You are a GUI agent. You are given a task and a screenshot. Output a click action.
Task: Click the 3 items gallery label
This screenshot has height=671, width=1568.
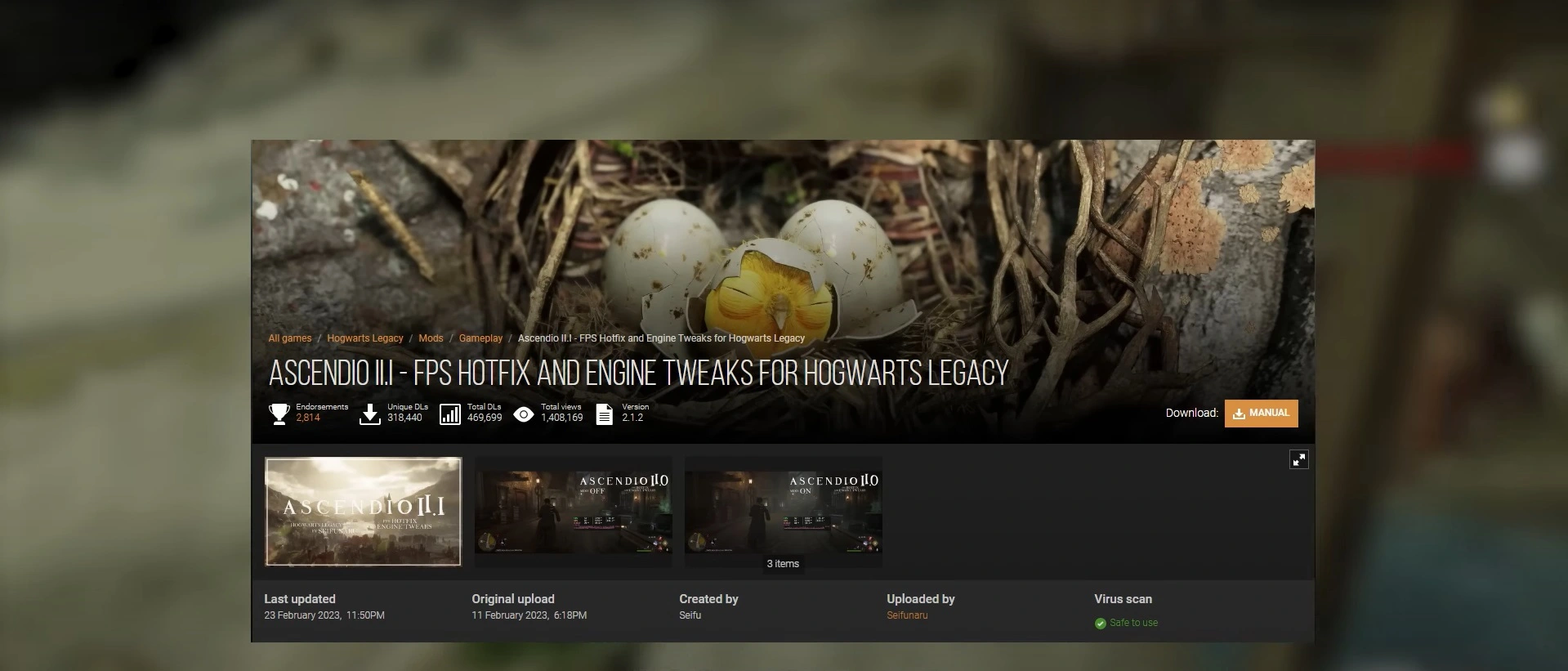[783, 564]
